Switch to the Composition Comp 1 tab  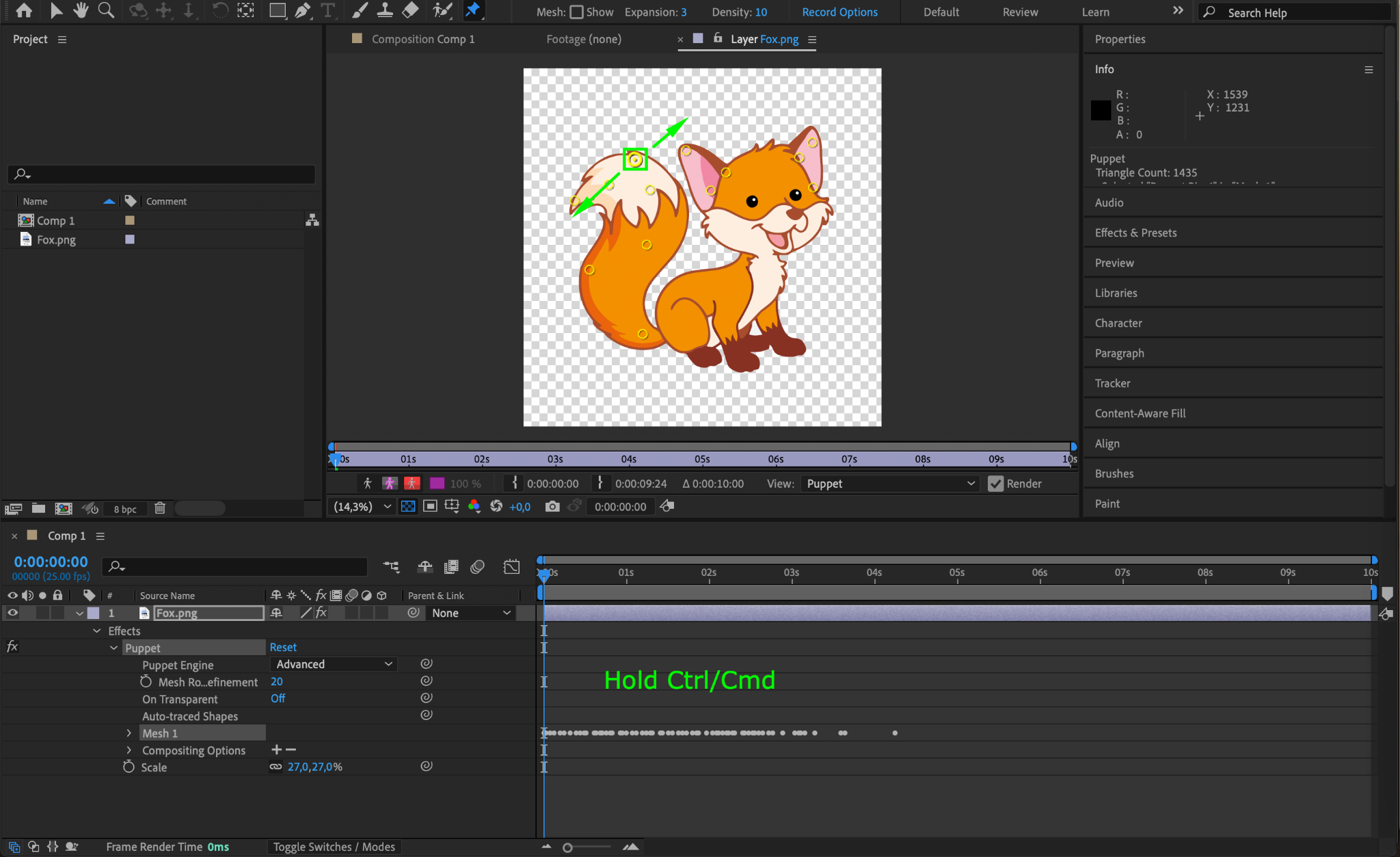click(422, 39)
